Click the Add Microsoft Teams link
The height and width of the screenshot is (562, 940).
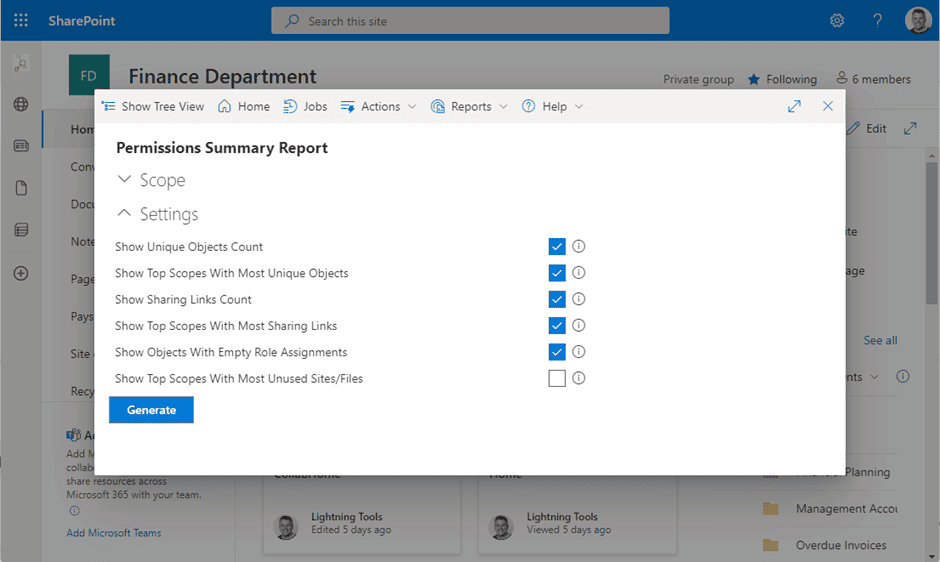(x=113, y=533)
